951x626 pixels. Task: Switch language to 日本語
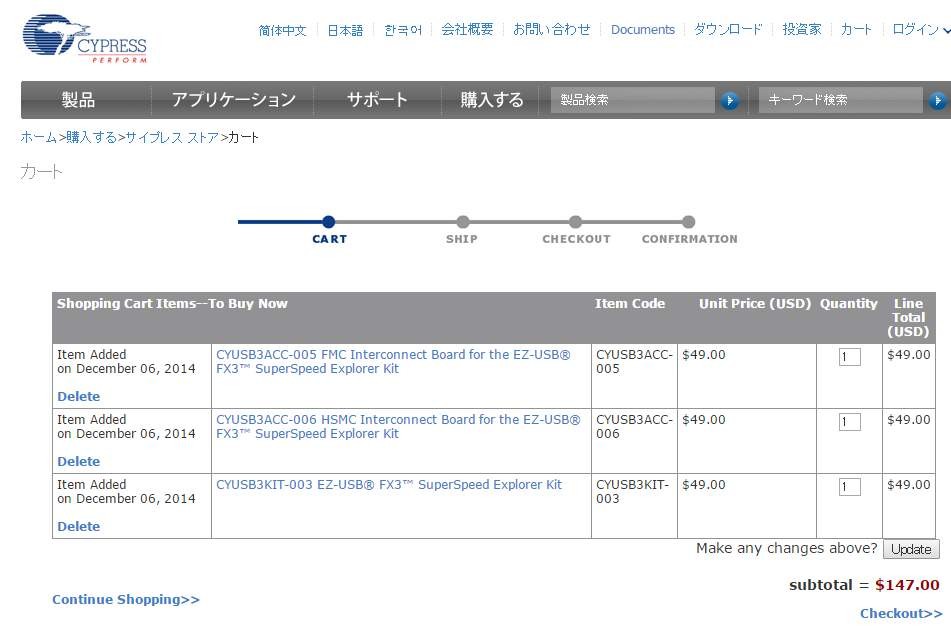(x=345, y=30)
